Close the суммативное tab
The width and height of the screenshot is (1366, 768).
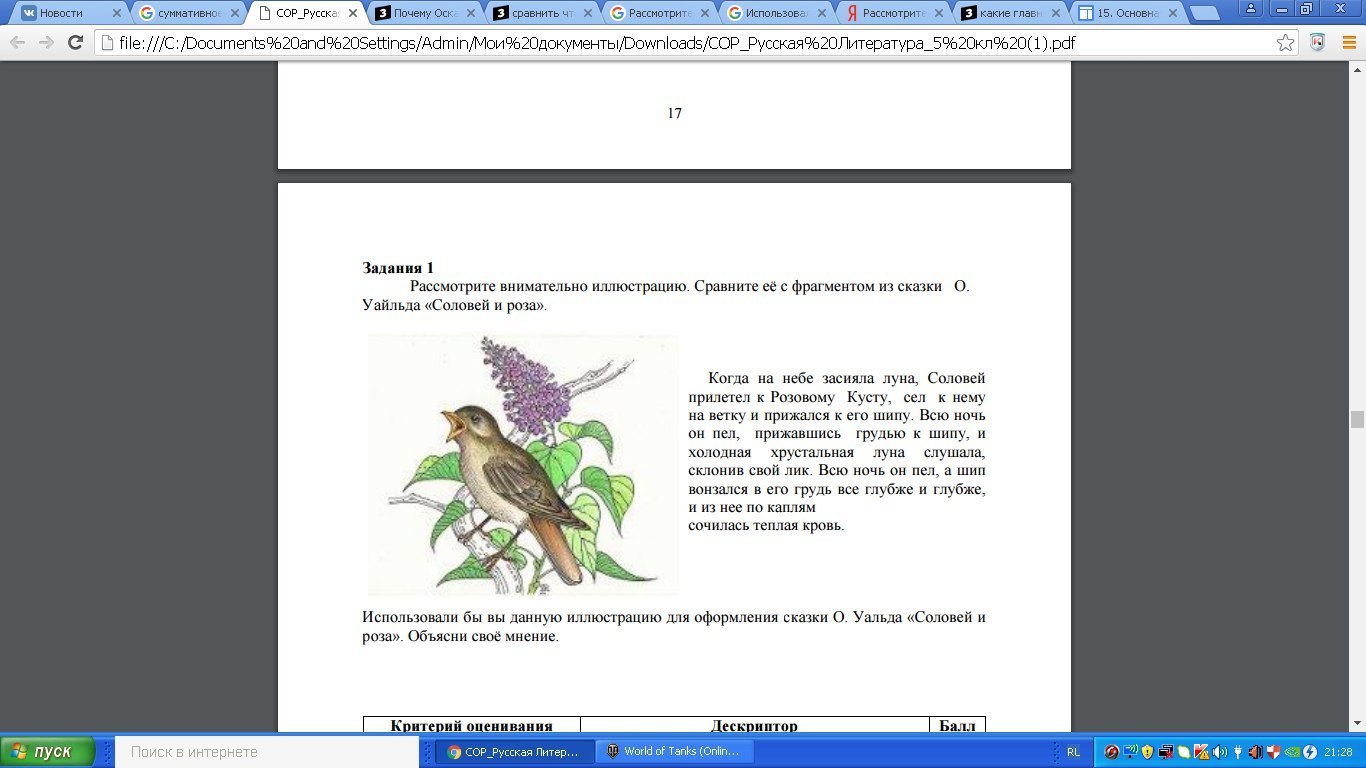tap(235, 13)
